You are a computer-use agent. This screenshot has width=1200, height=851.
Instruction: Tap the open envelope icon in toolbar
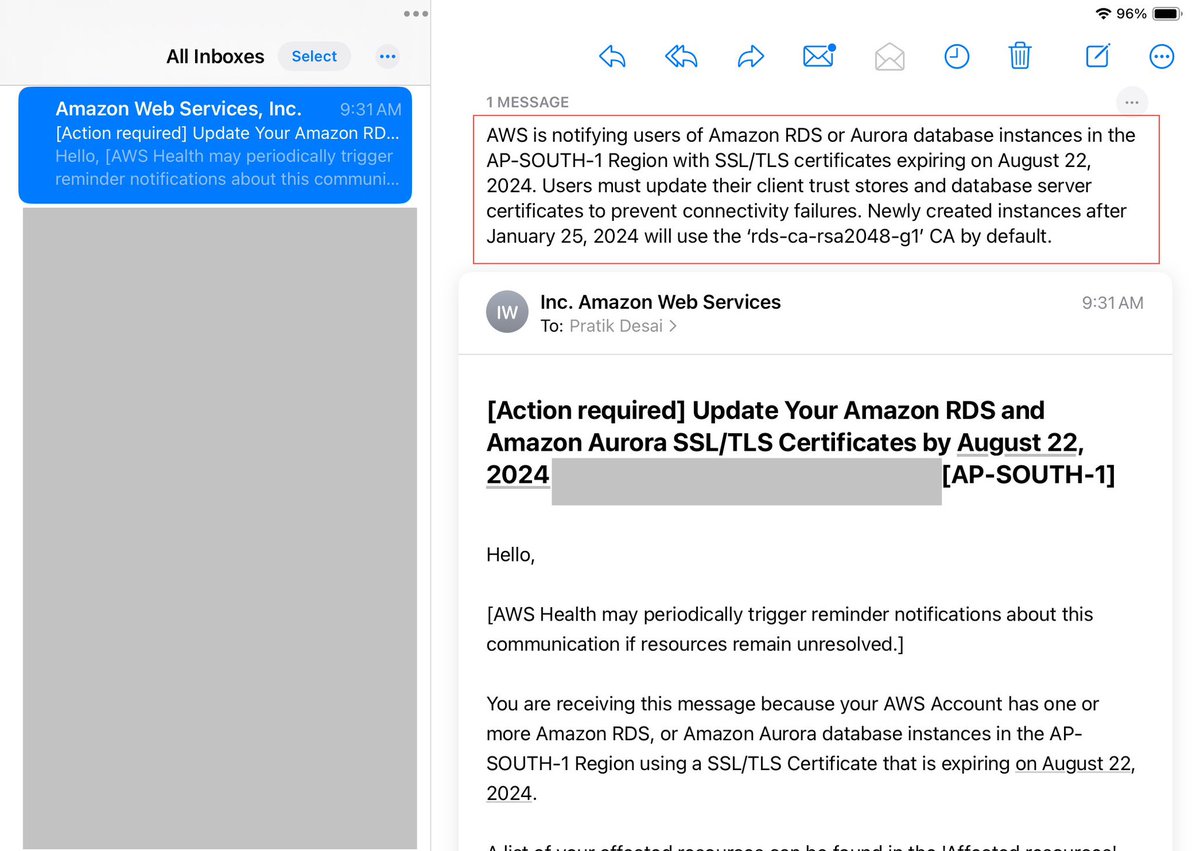pos(889,57)
